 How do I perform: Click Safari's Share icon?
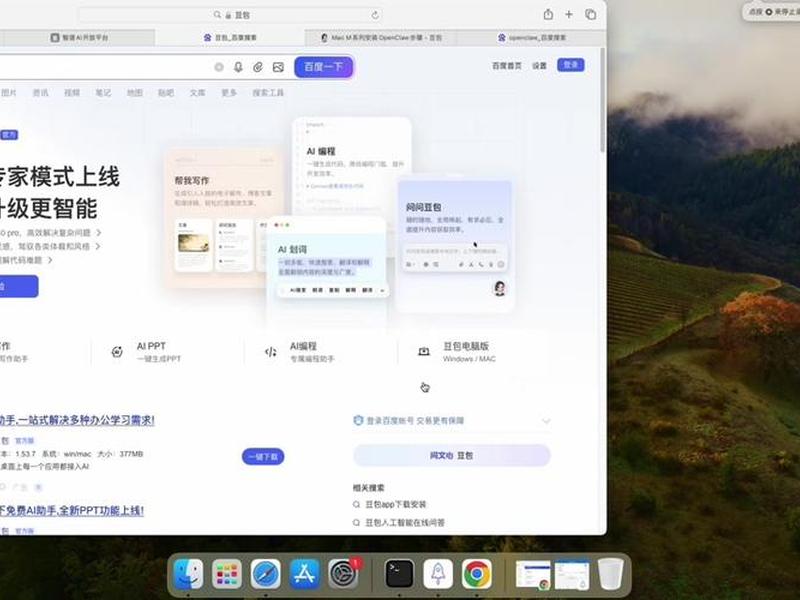tap(548, 14)
